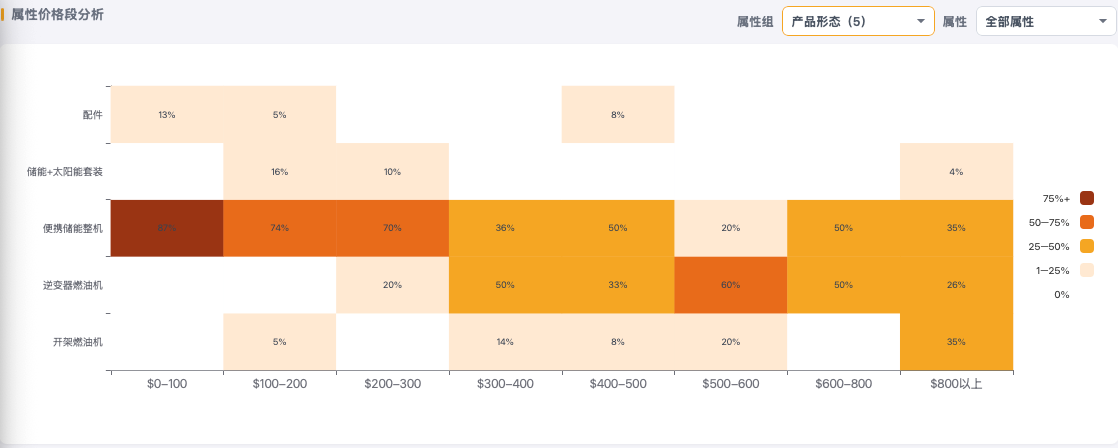Click the 74% heatmap cell
1118x448 pixels.
click(280, 228)
